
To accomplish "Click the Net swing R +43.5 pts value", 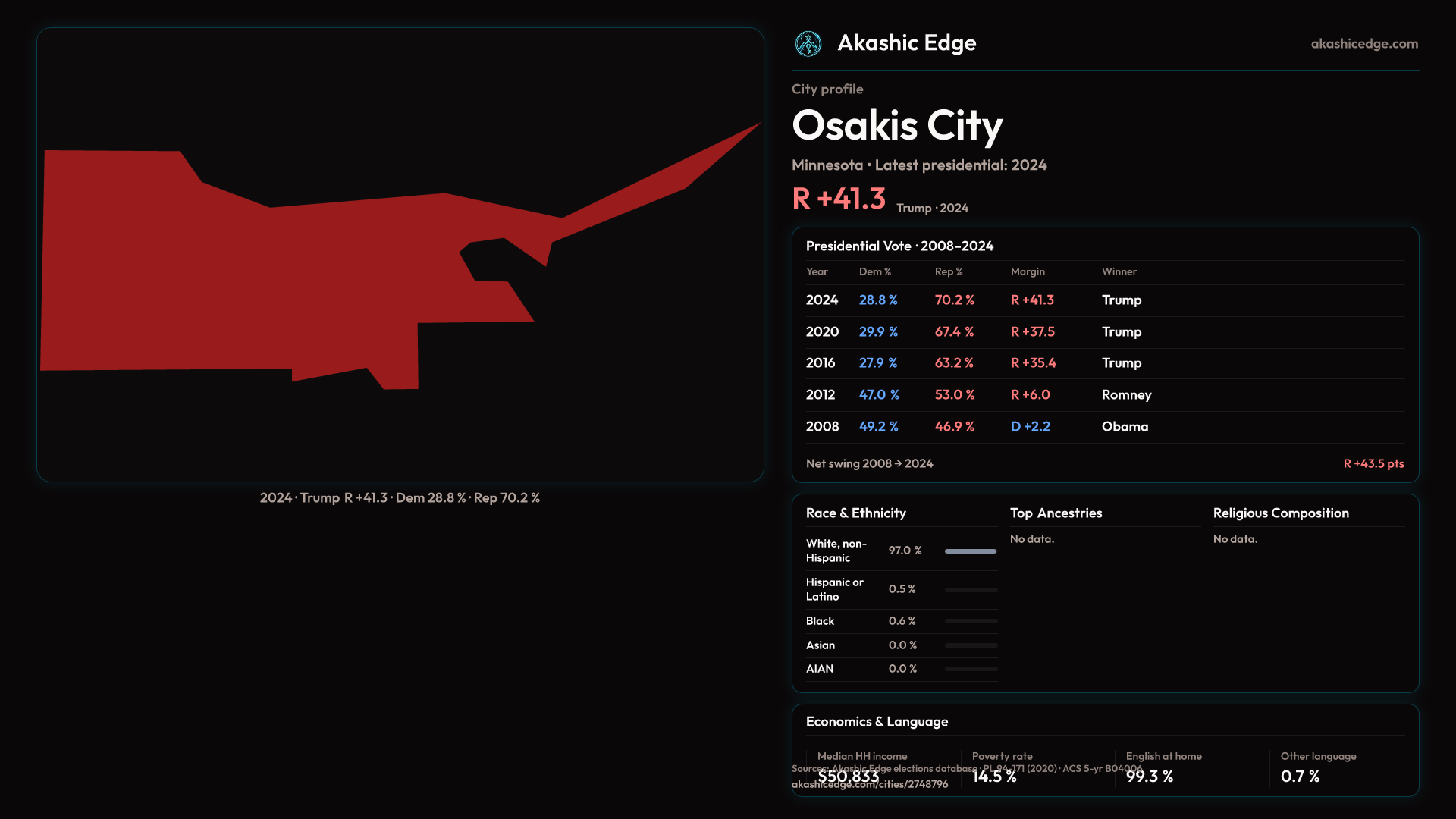I will coord(1373,464).
